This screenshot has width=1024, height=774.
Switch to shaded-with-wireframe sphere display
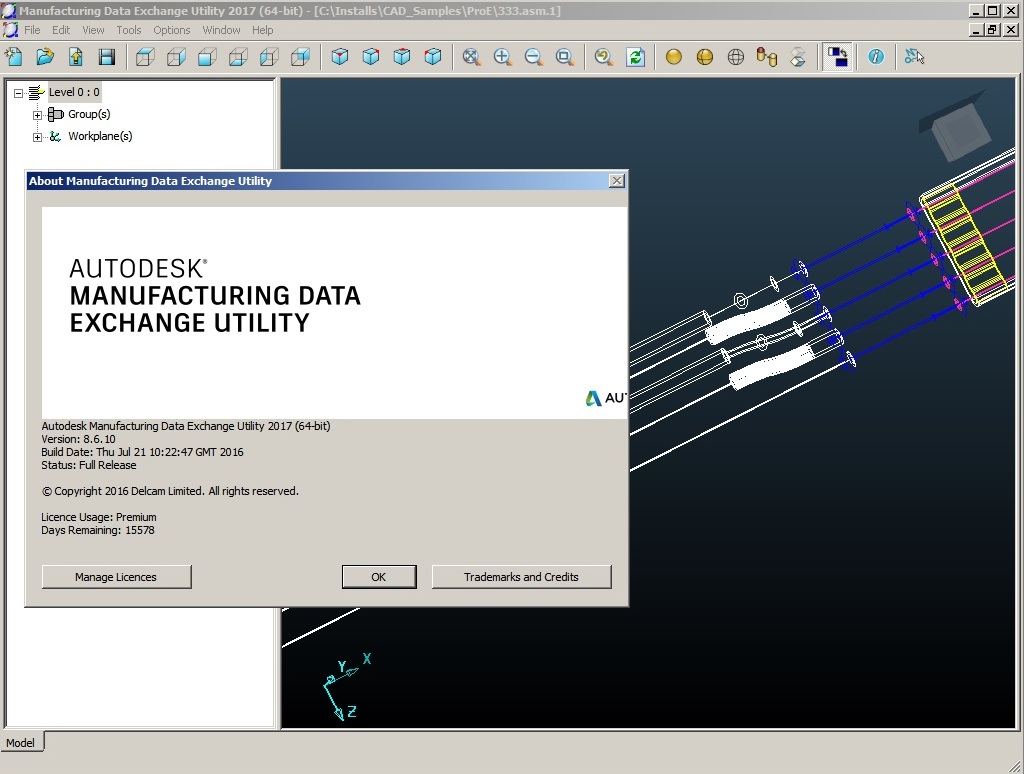705,57
